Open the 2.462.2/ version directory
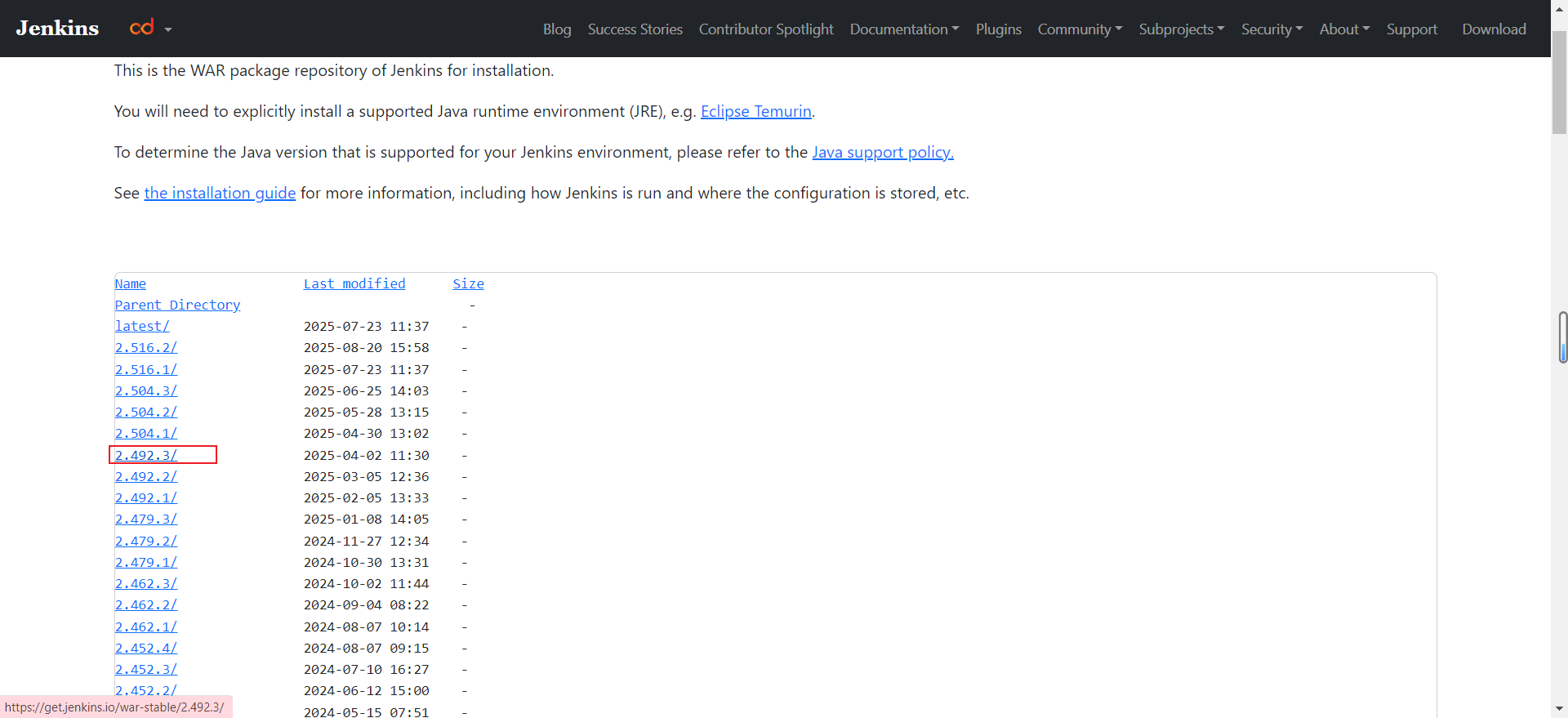This screenshot has width=1568, height=718. click(x=146, y=604)
